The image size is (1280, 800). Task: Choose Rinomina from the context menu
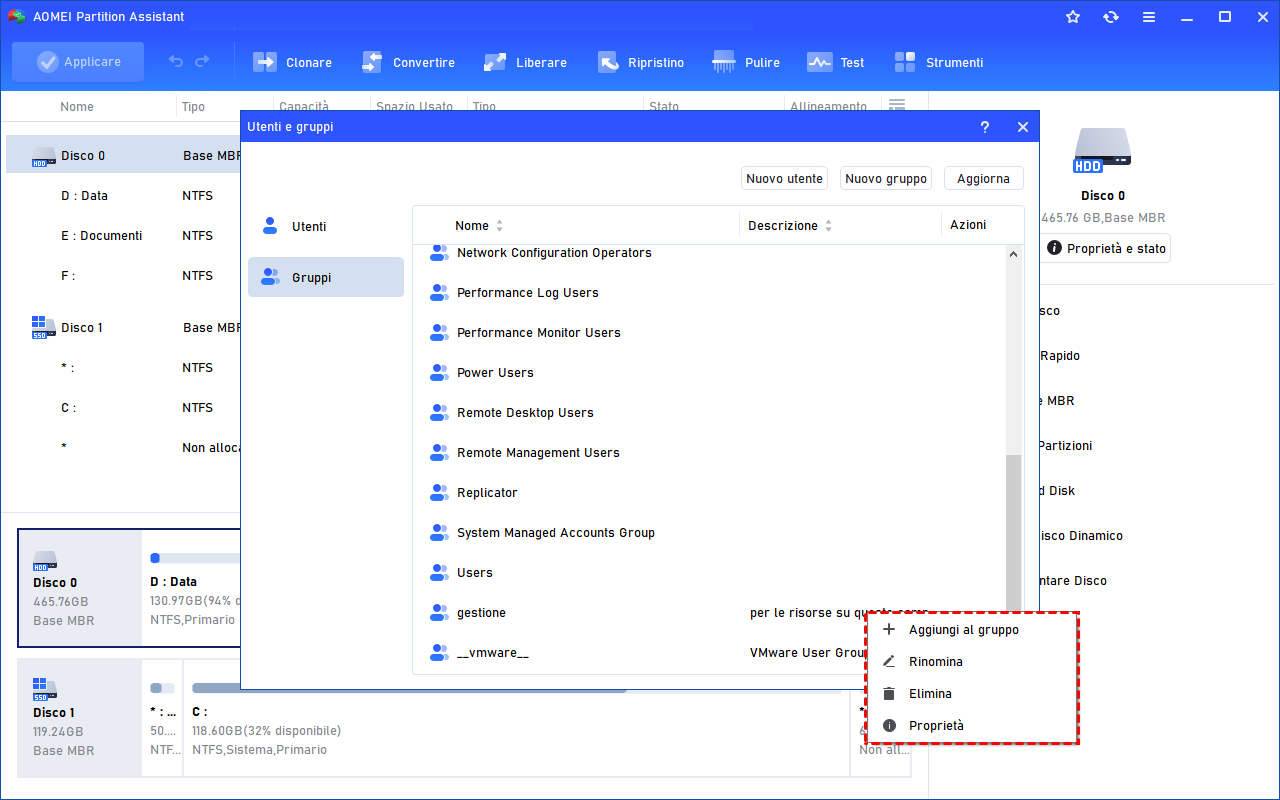972,662
